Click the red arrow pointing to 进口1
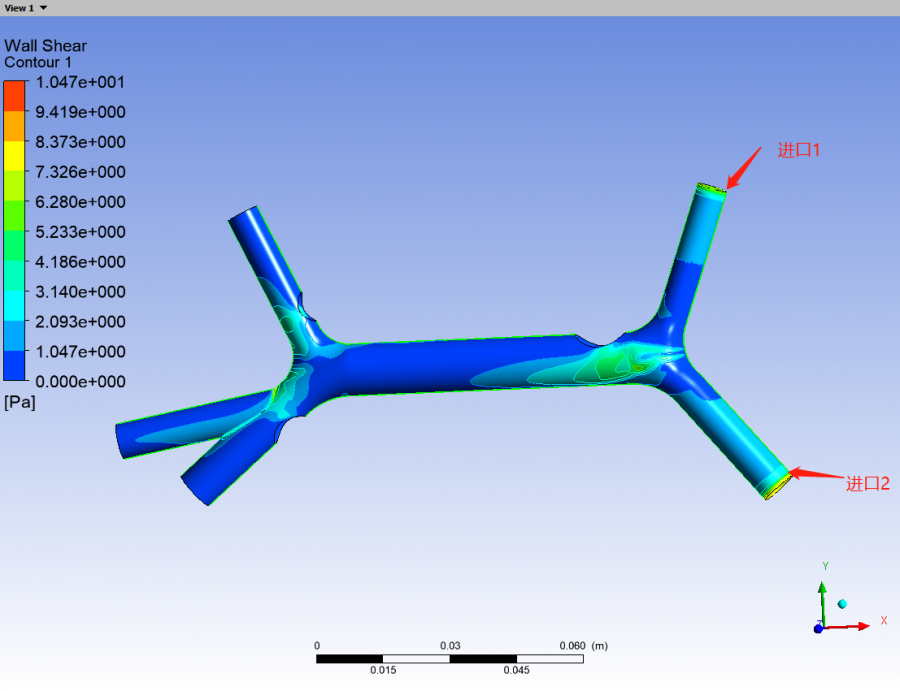 745,166
